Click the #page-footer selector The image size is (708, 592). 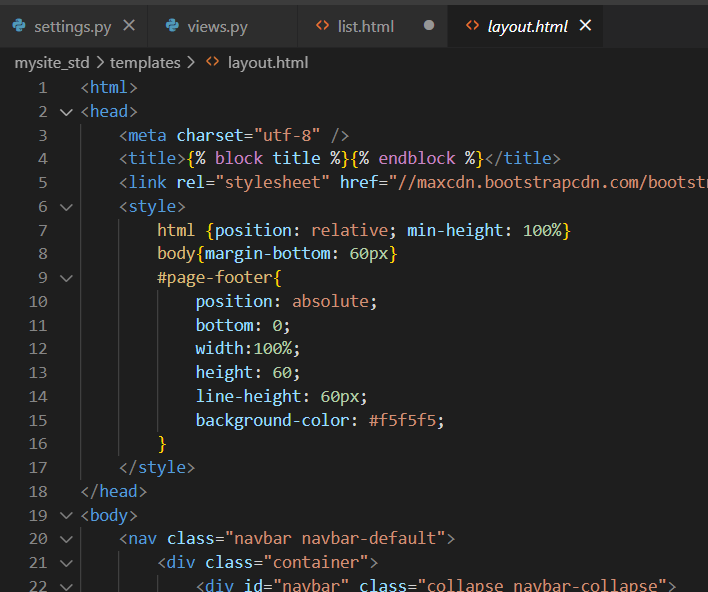coord(215,278)
